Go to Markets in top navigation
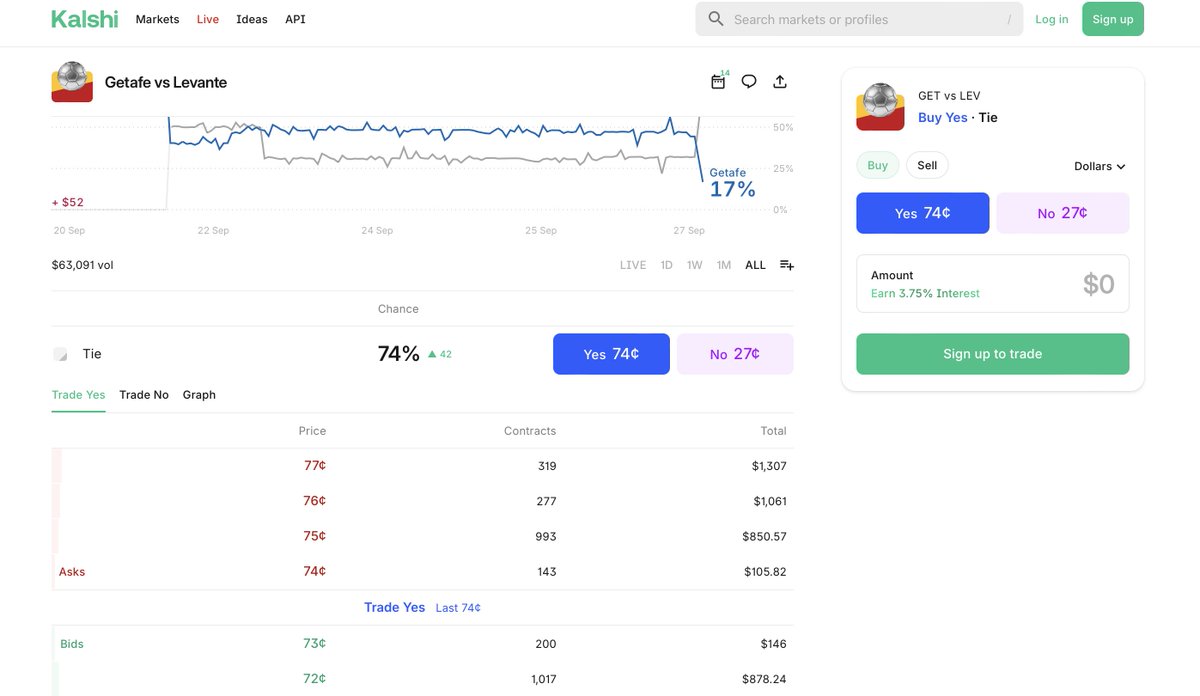The width and height of the screenshot is (1200, 696). (157, 19)
